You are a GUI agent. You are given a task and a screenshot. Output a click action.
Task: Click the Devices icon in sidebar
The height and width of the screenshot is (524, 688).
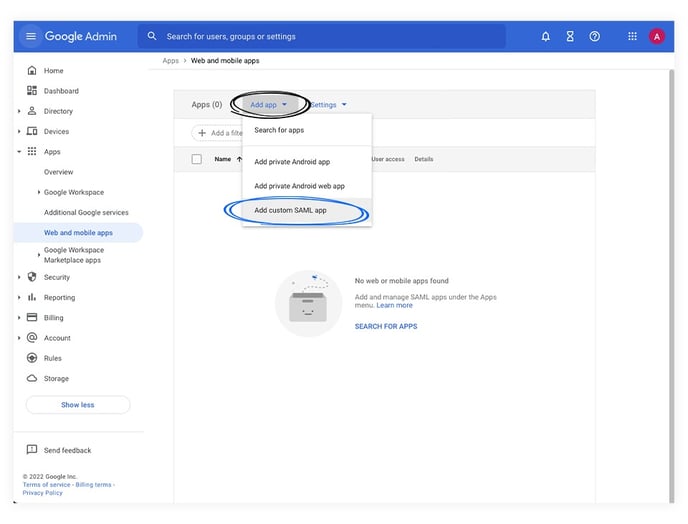click(32, 131)
